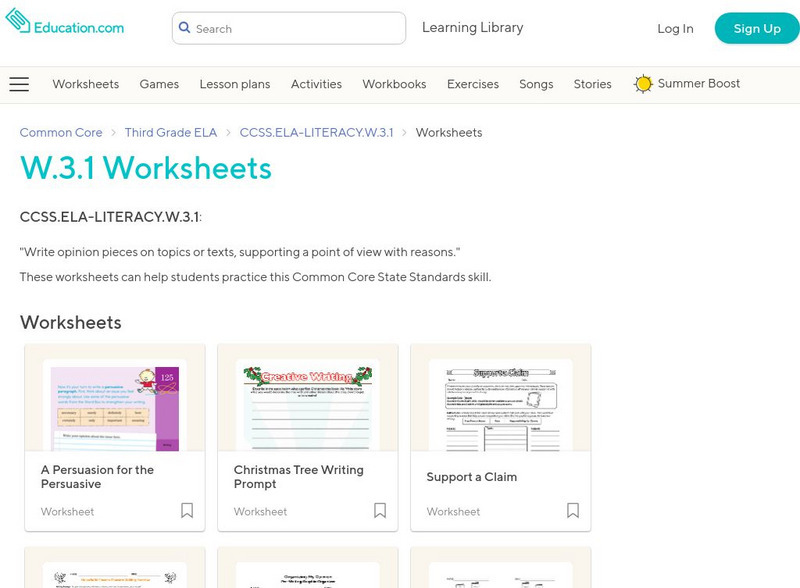Bookmark A Persuasion for the Persuasive

tap(187, 510)
